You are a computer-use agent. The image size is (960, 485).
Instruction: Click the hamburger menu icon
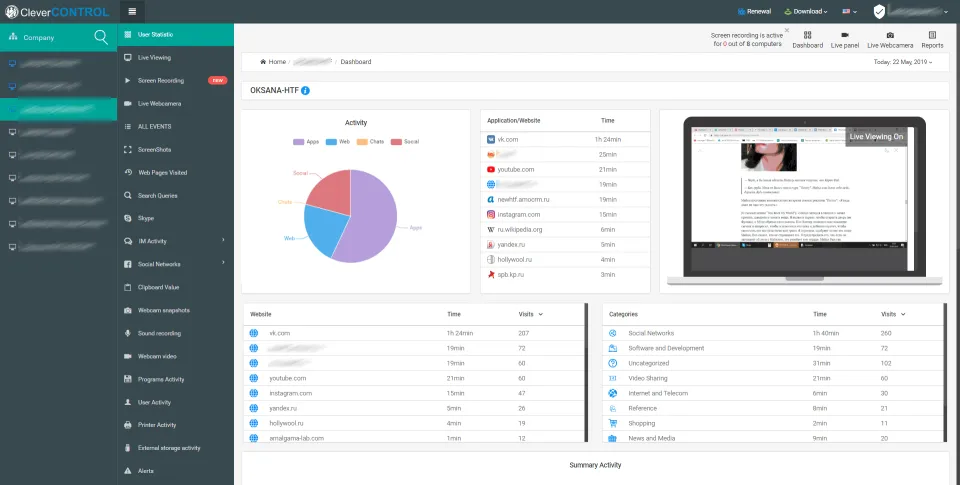(133, 11)
